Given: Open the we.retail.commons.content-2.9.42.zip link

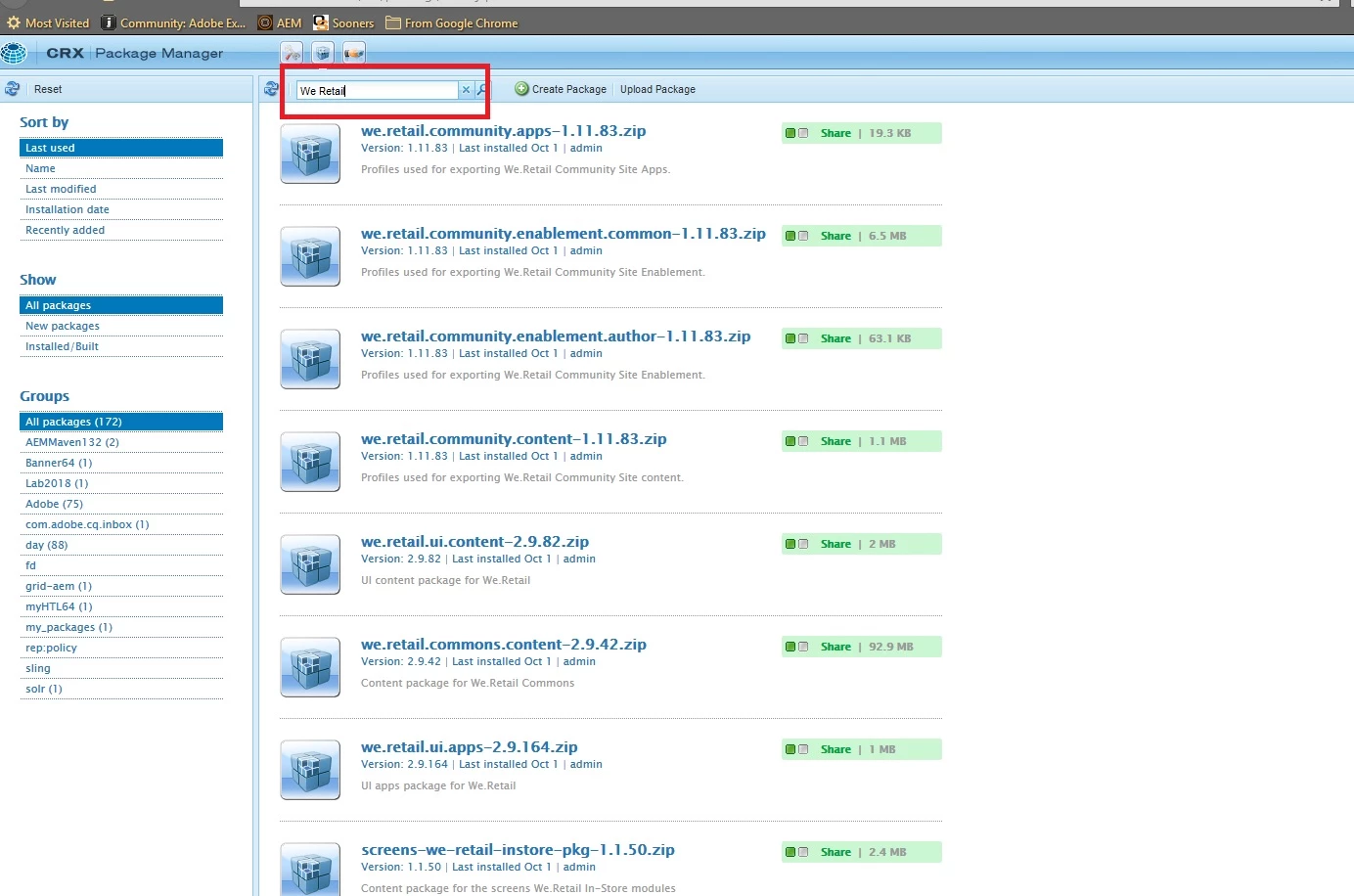Looking at the screenshot, I should [504, 644].
